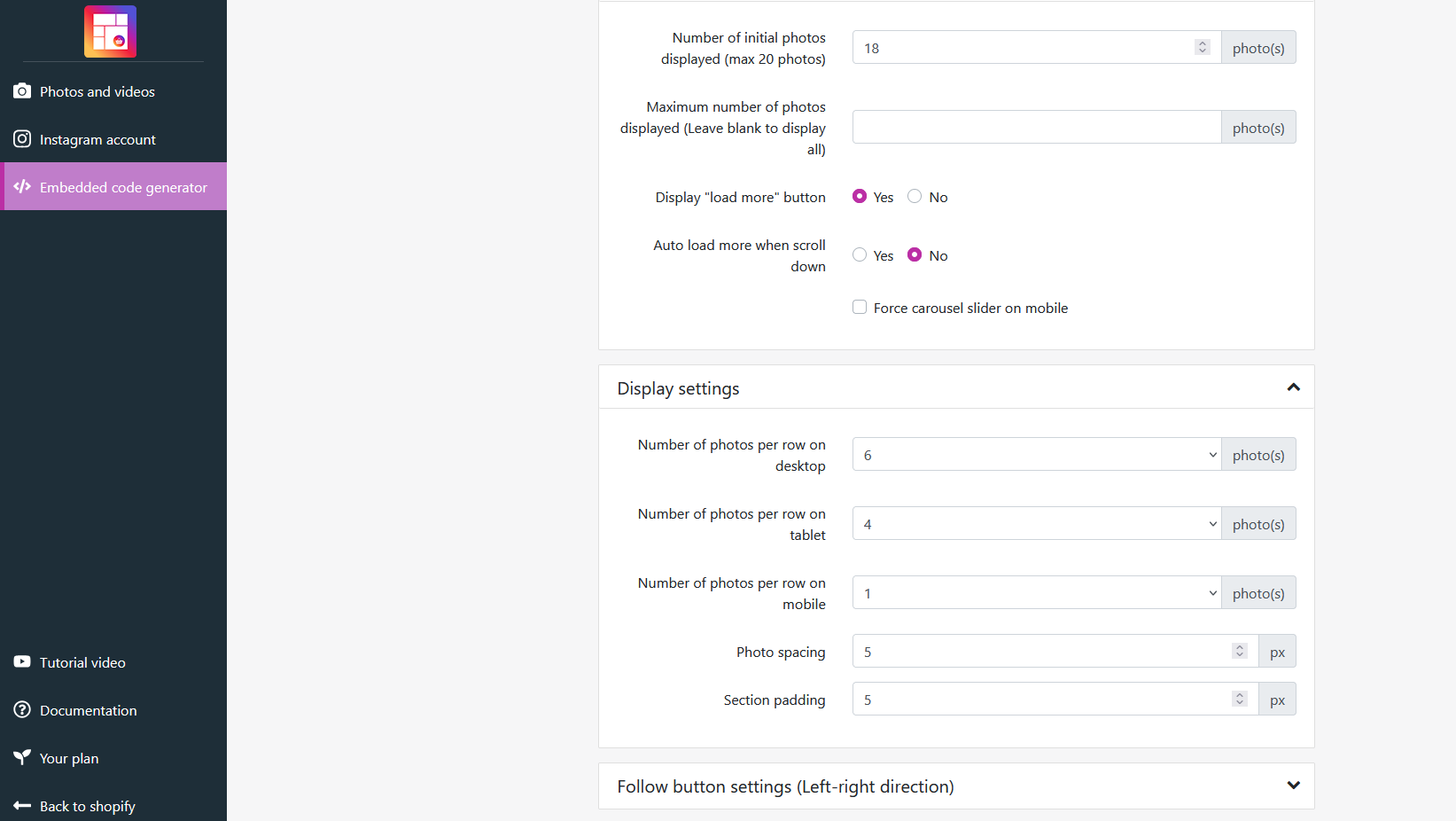Select No for Display "load more" button
This screenshot has height=821, width=1456.
[915, 197]
